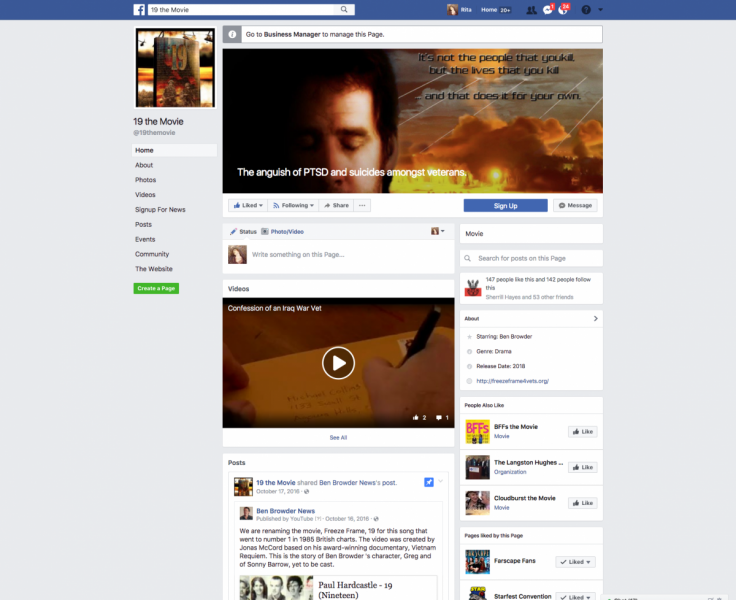Click the Cloudburst the Movie thumbnail

pyautogui.click(x=477, y=503)
